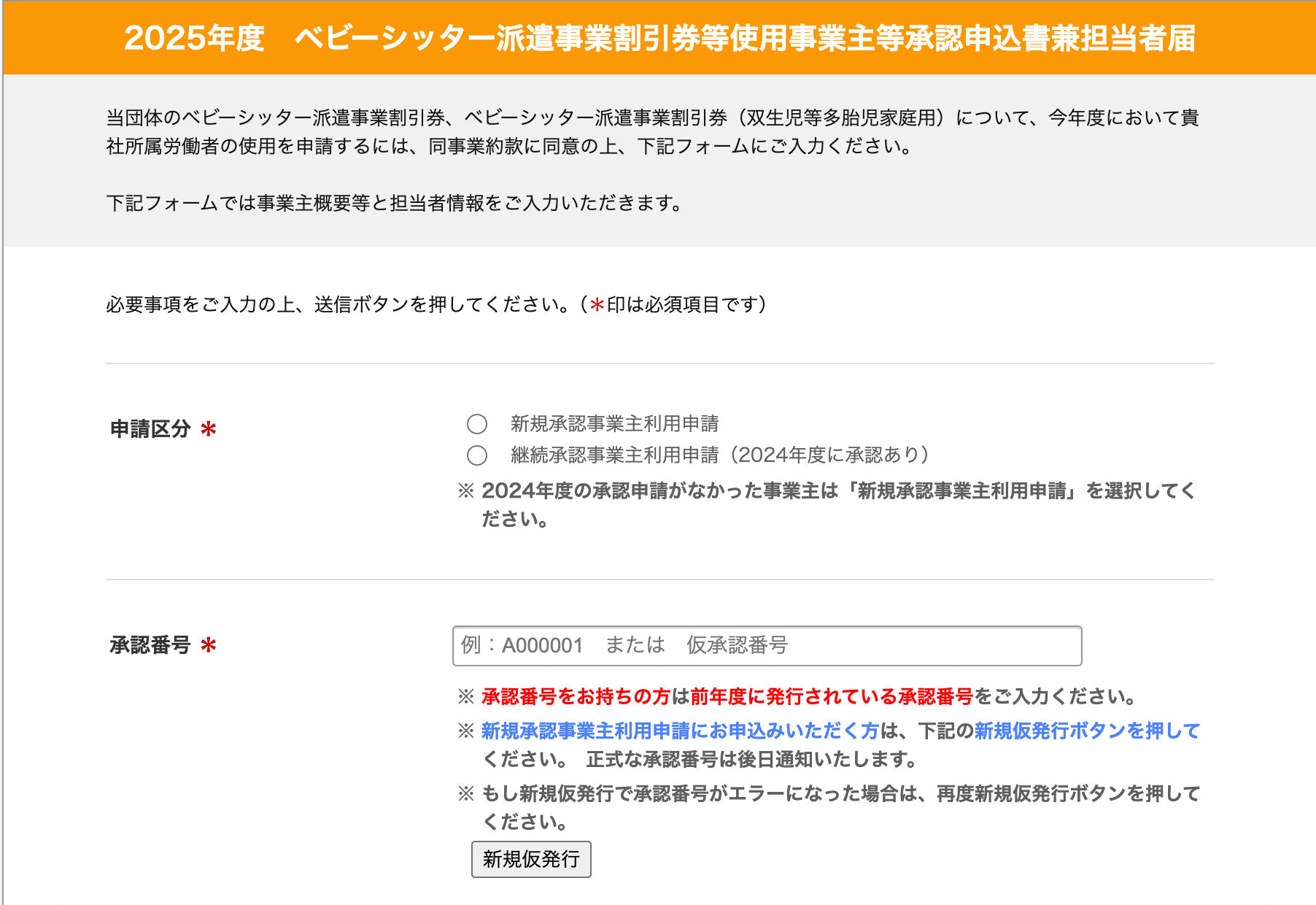1316x905 pixels.
Task: Click the red asterisk in 印は必須項目です note
Action: (597, 305)
